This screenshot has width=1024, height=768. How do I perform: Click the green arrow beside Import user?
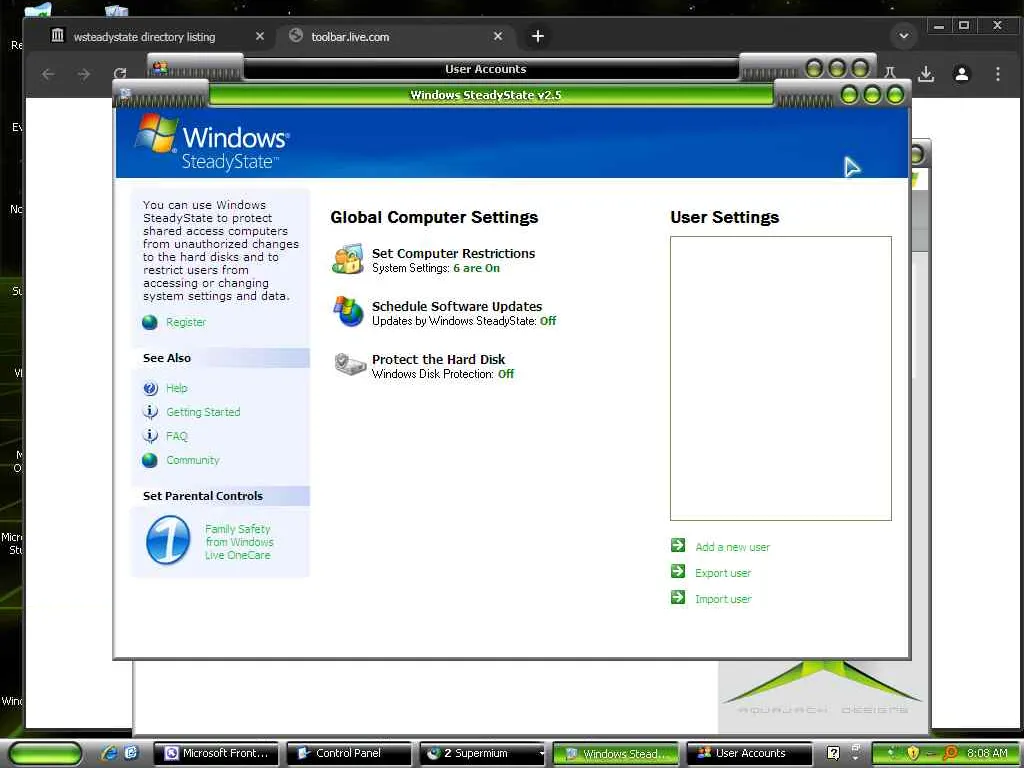pyautogui.click(x=678, y=597)
